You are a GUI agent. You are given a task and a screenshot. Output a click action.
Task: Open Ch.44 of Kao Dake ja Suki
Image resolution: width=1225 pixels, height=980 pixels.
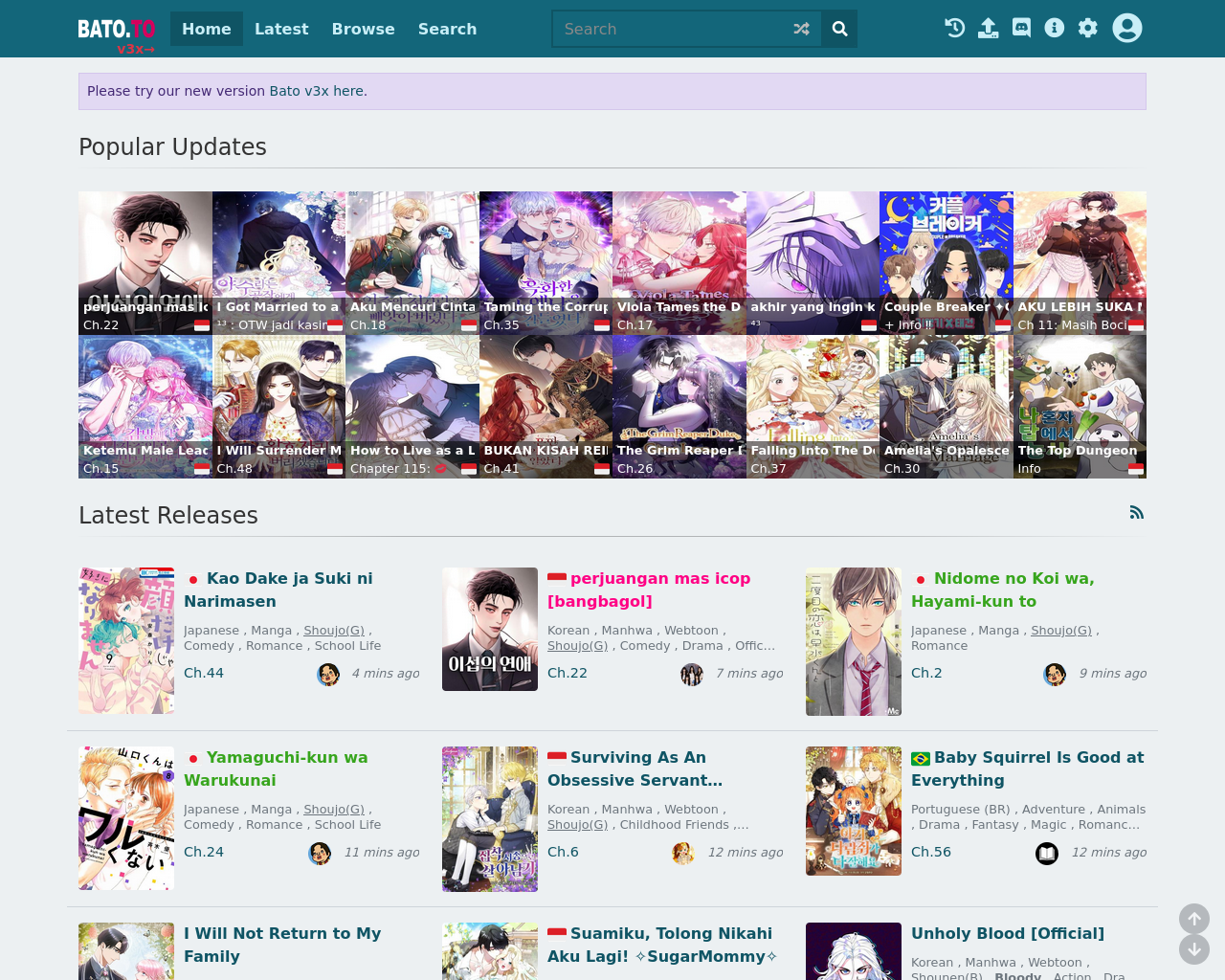tap(204, 673)
